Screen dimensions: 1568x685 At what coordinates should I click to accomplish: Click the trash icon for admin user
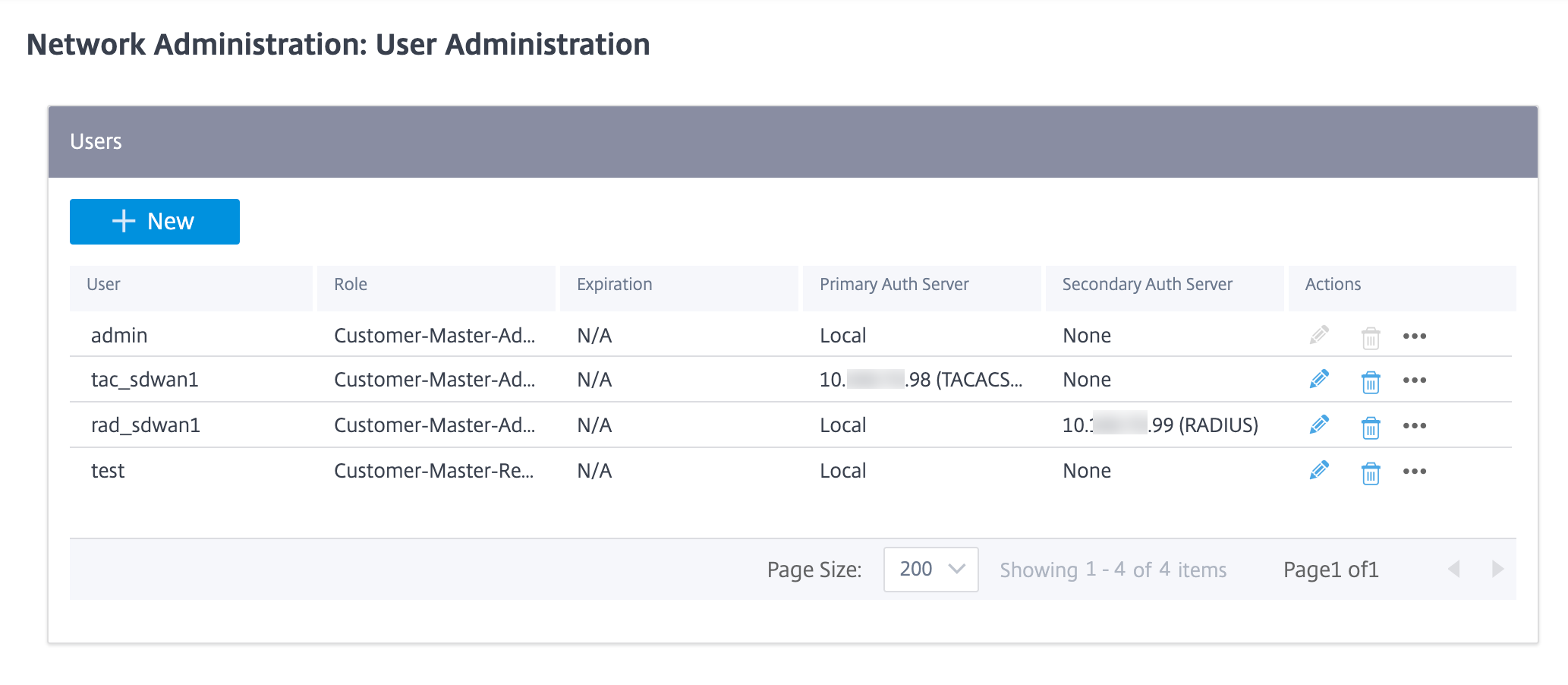[1371, 337]
